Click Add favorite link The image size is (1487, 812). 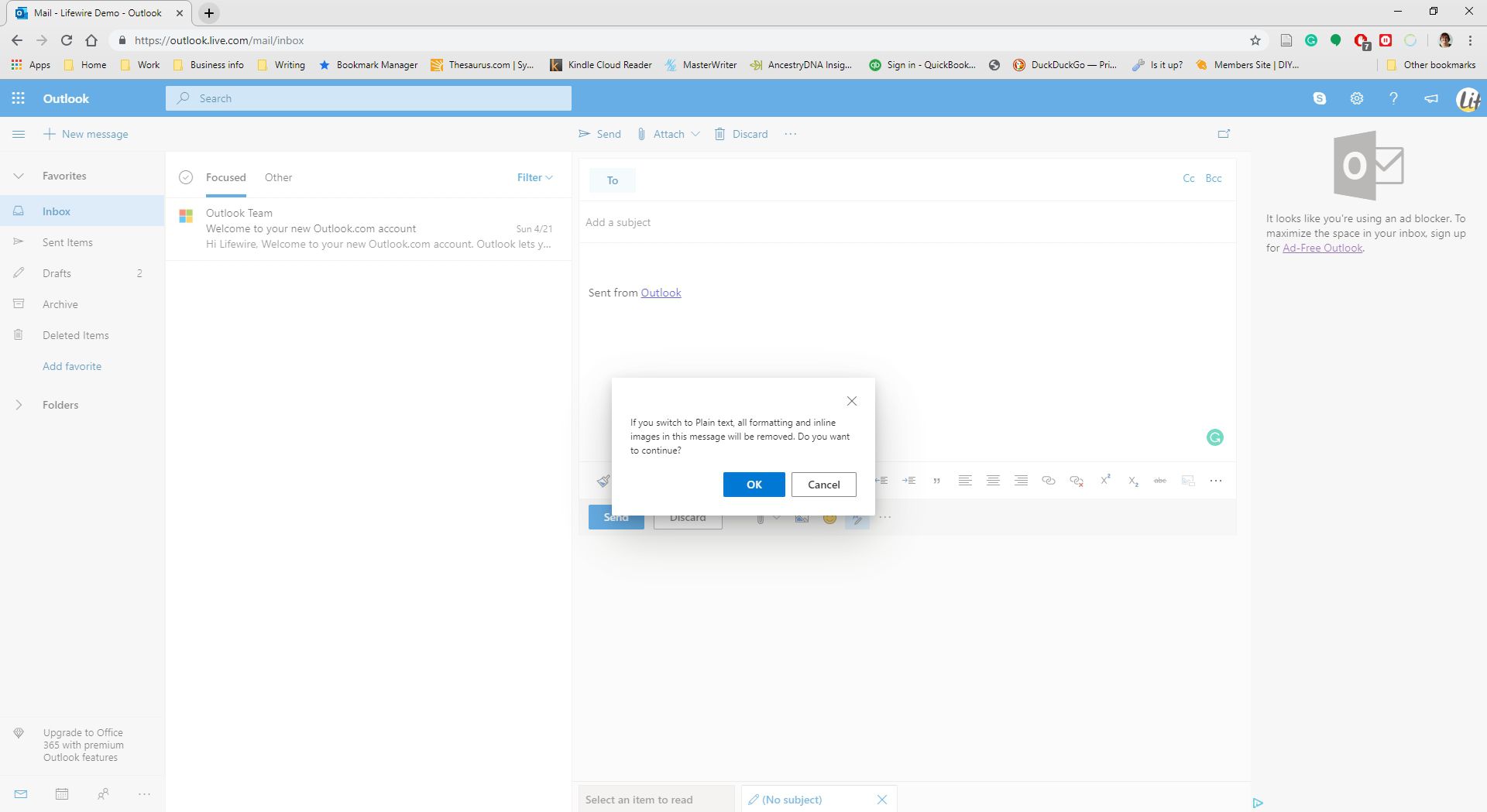pyautogui.click(x=72, y=366)
